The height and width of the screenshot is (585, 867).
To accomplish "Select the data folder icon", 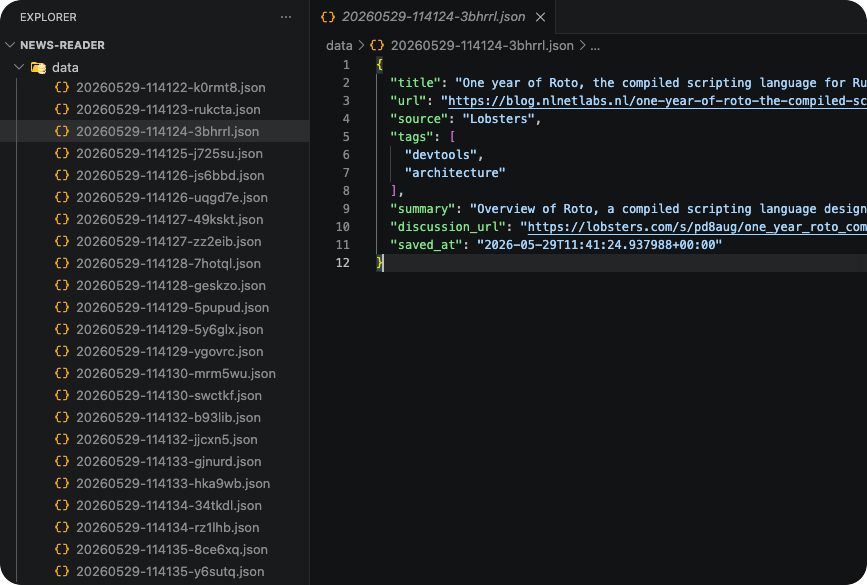I will click(38, 67).
